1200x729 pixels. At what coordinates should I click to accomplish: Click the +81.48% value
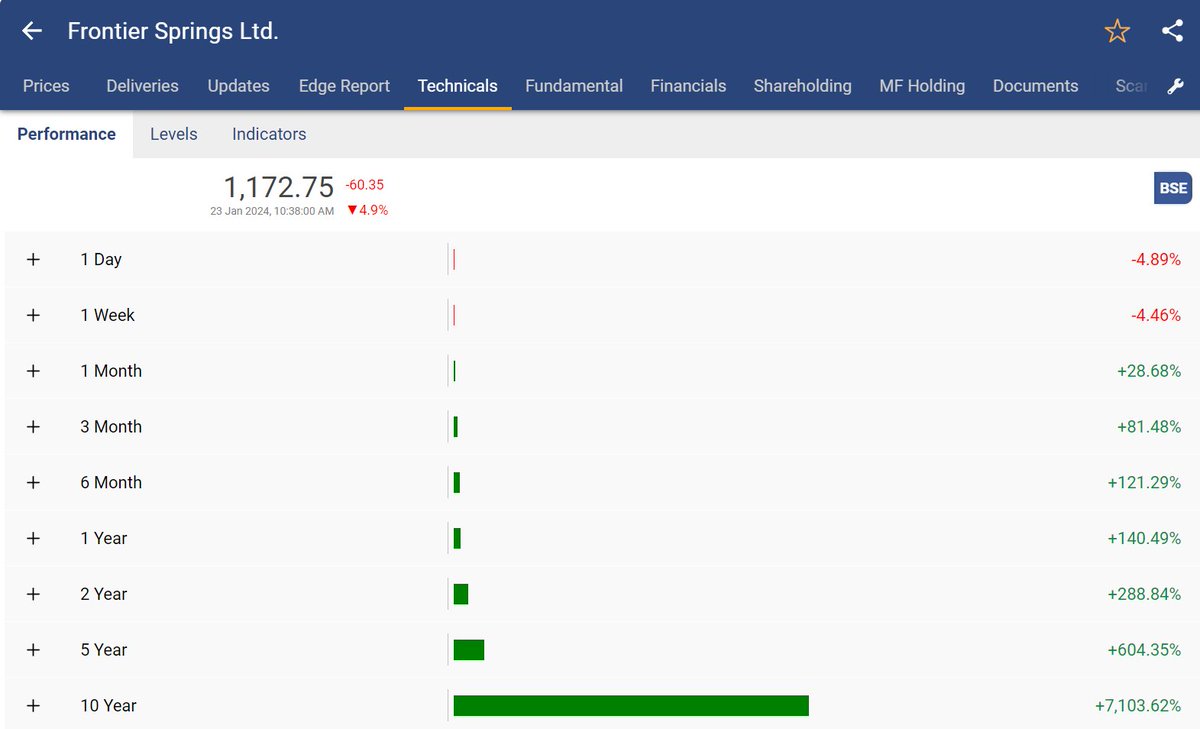1149,427
